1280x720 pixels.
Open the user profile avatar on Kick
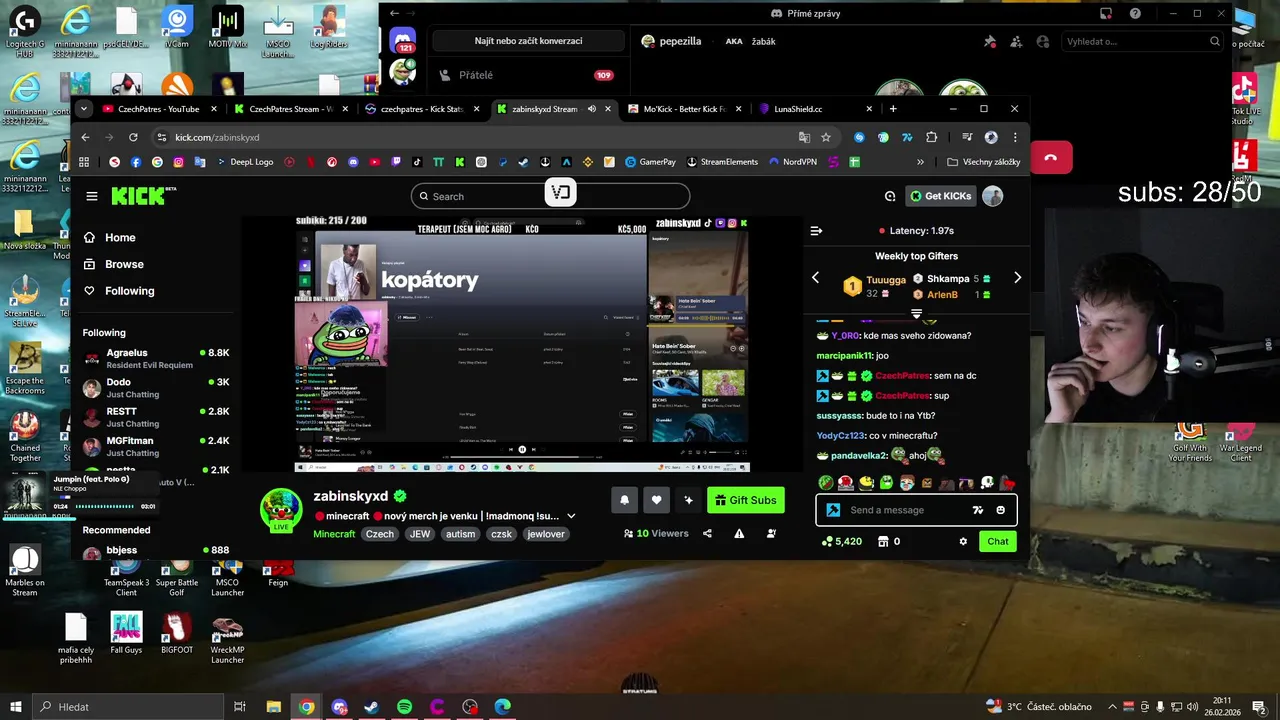coord(992,196)
